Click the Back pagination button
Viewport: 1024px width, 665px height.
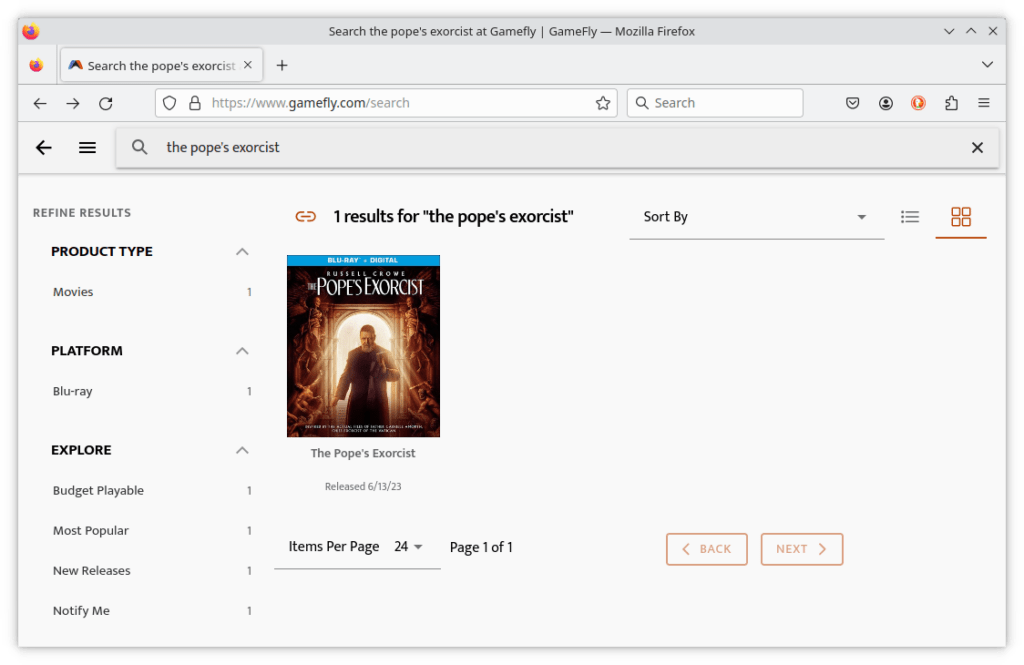point(707,549)
